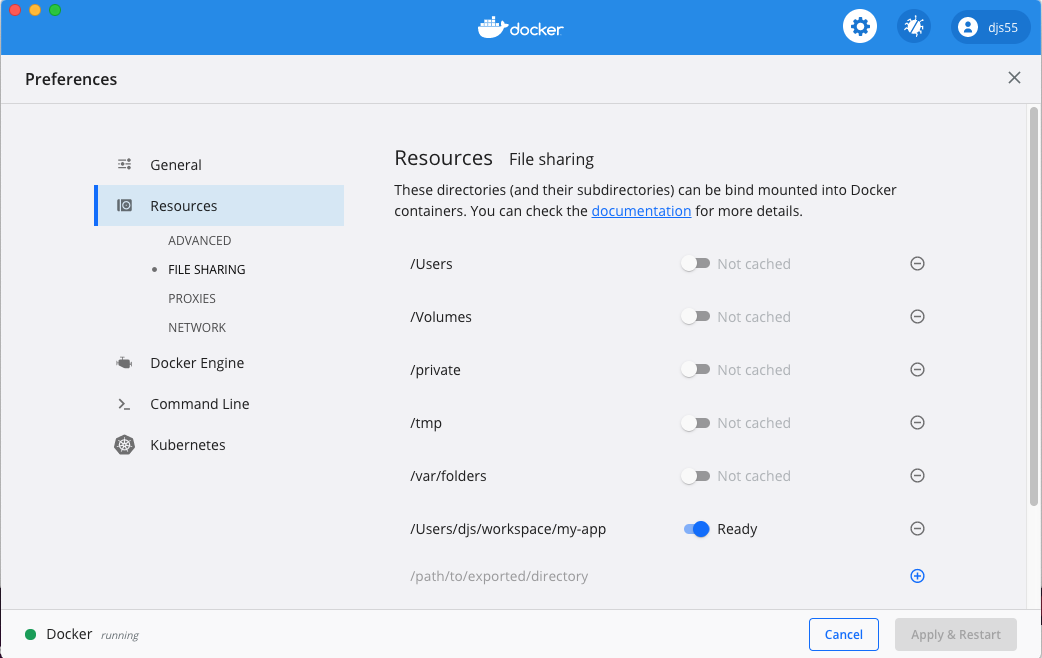Click the Docker whale logo in header
Screen dimensions: 1042x658
point(520,27)
